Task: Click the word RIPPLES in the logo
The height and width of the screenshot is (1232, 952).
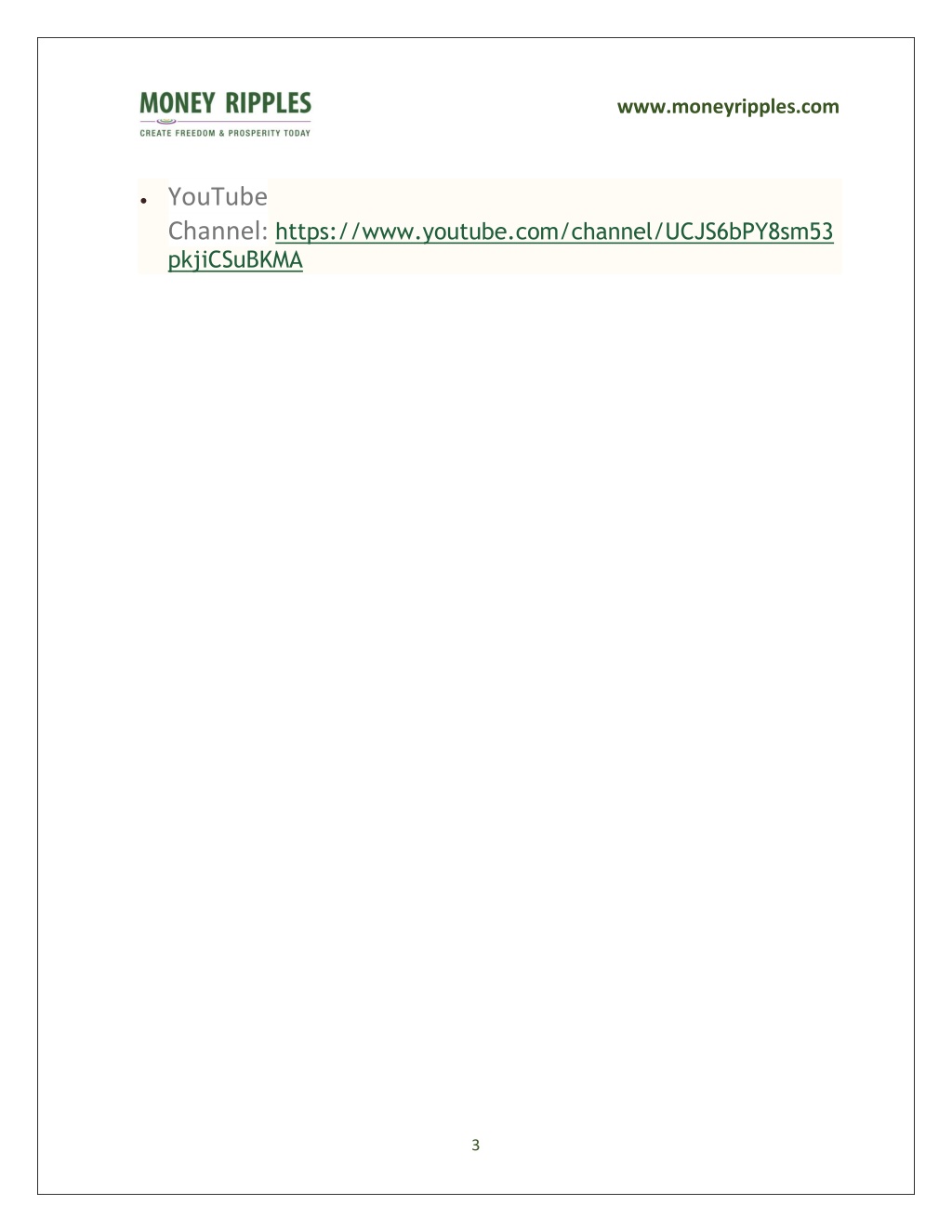Action: (x=269, y=102)
